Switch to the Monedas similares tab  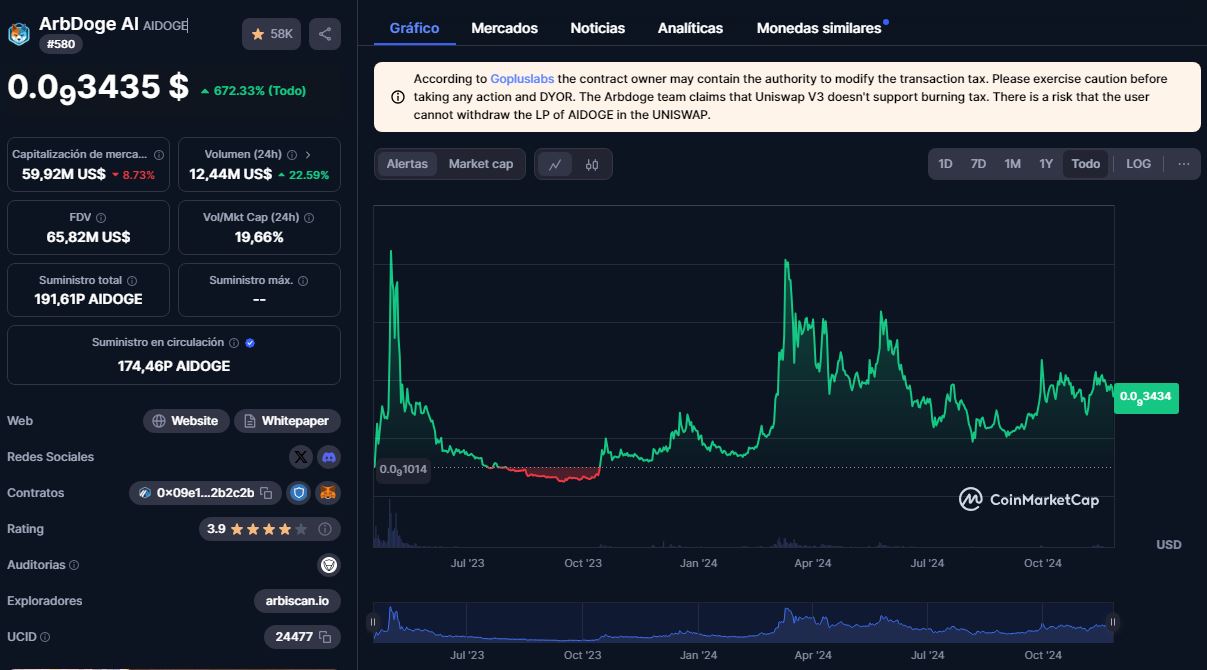pyautogui.click(x=819, y=28)
